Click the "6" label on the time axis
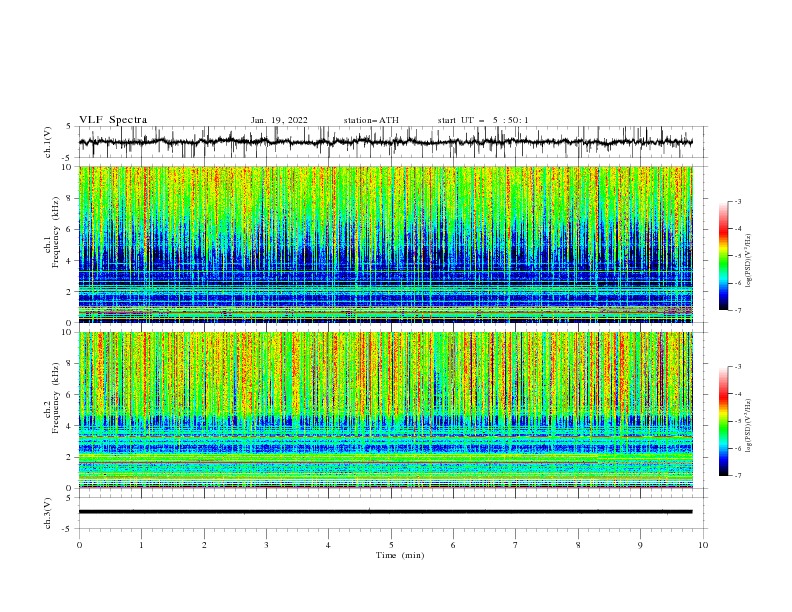 pos(453,545)
